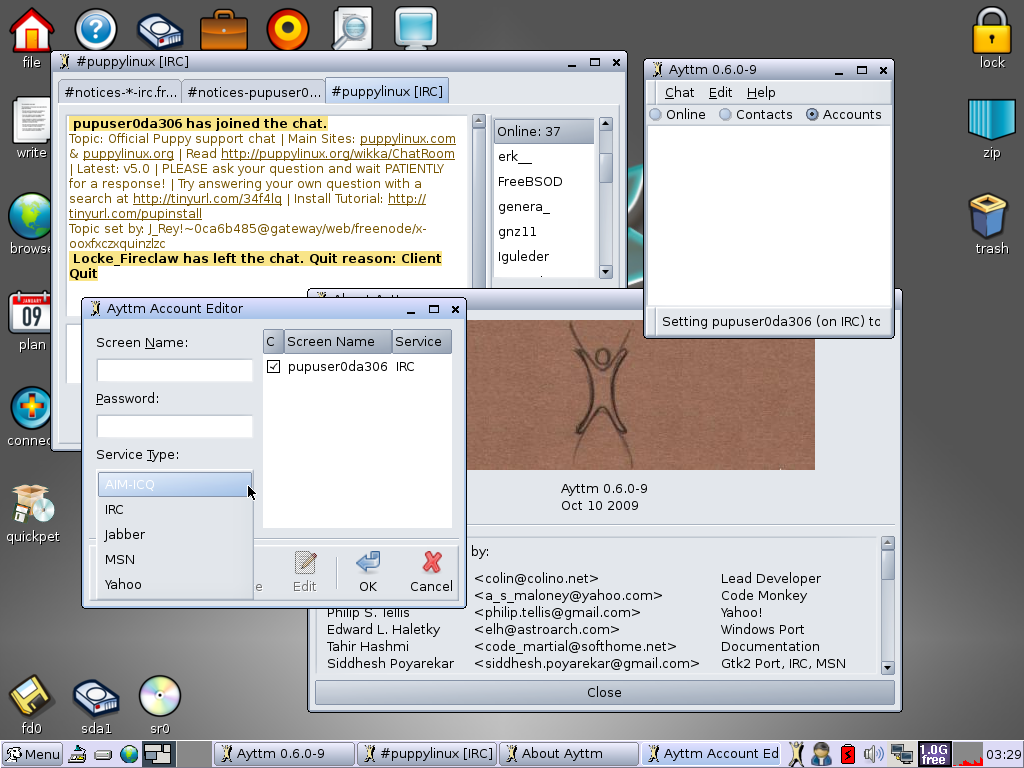This screenshot has height=768, width=1024.
Task: Click the Password input field
Action: point(174,426)
